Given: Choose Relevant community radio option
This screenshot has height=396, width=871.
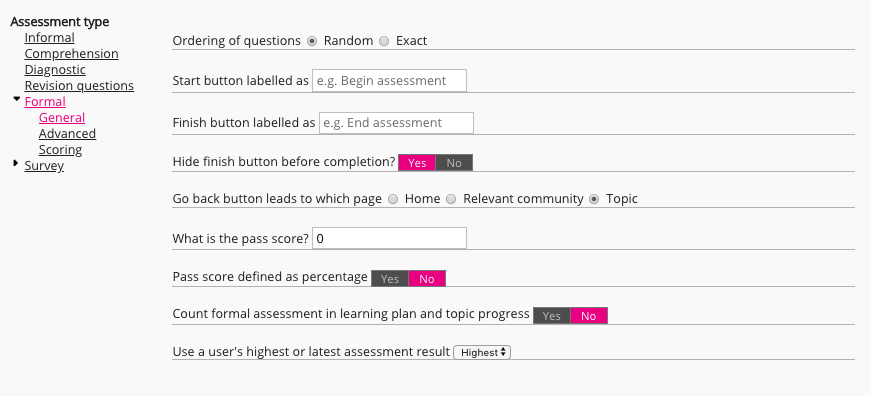Looking at the screenshot, I should (x=451, y=199).
